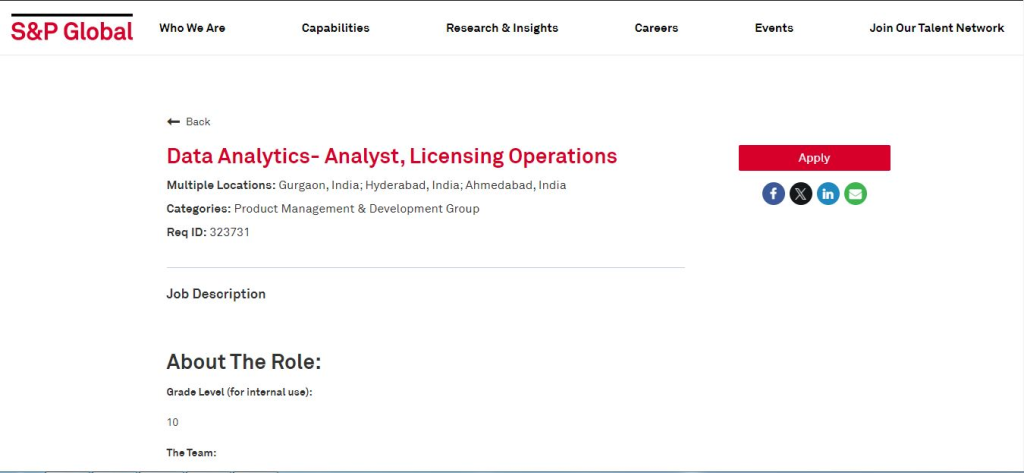Go back using the Back link

198,122
